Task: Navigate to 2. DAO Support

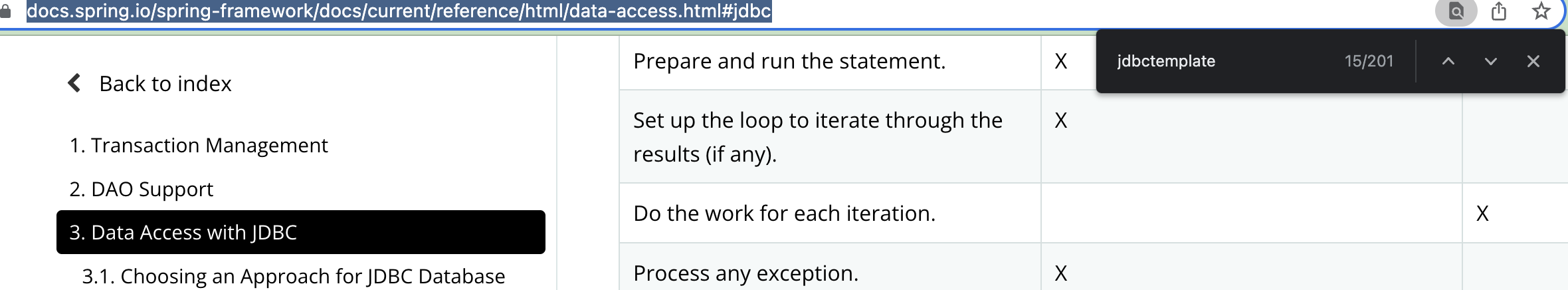Action: [142, 189]
